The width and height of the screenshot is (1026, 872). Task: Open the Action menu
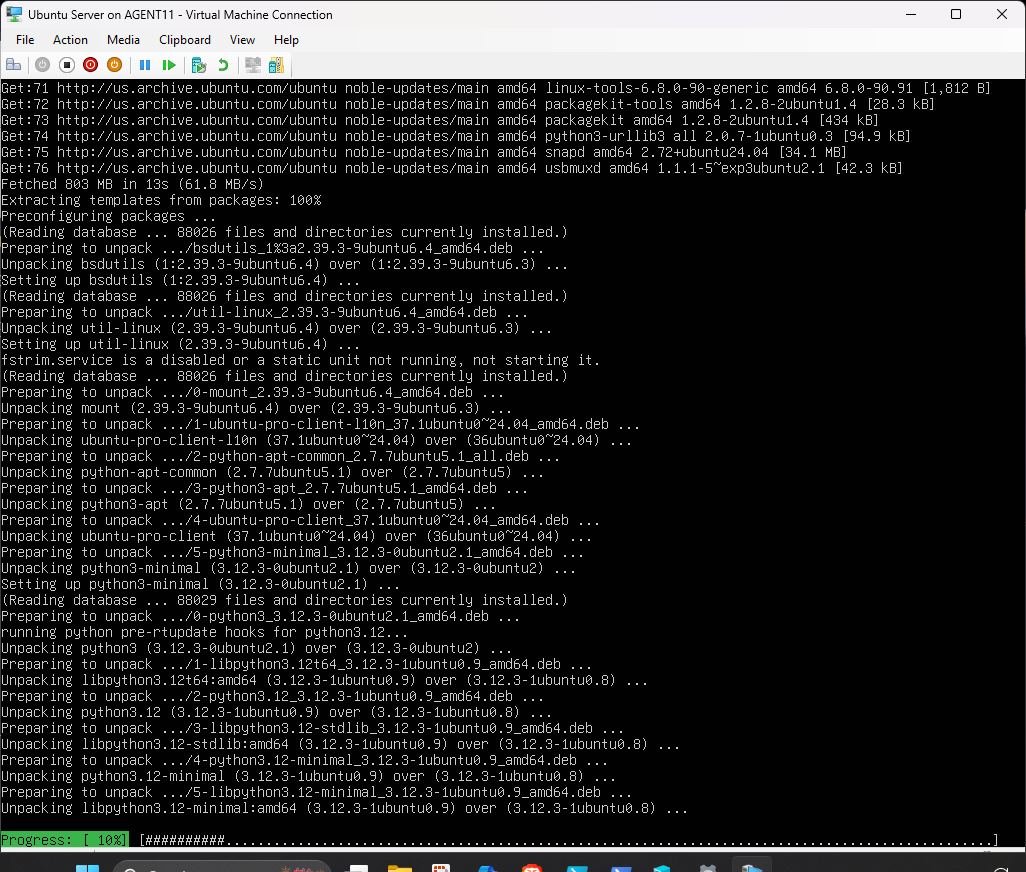(x=70, y=40)
